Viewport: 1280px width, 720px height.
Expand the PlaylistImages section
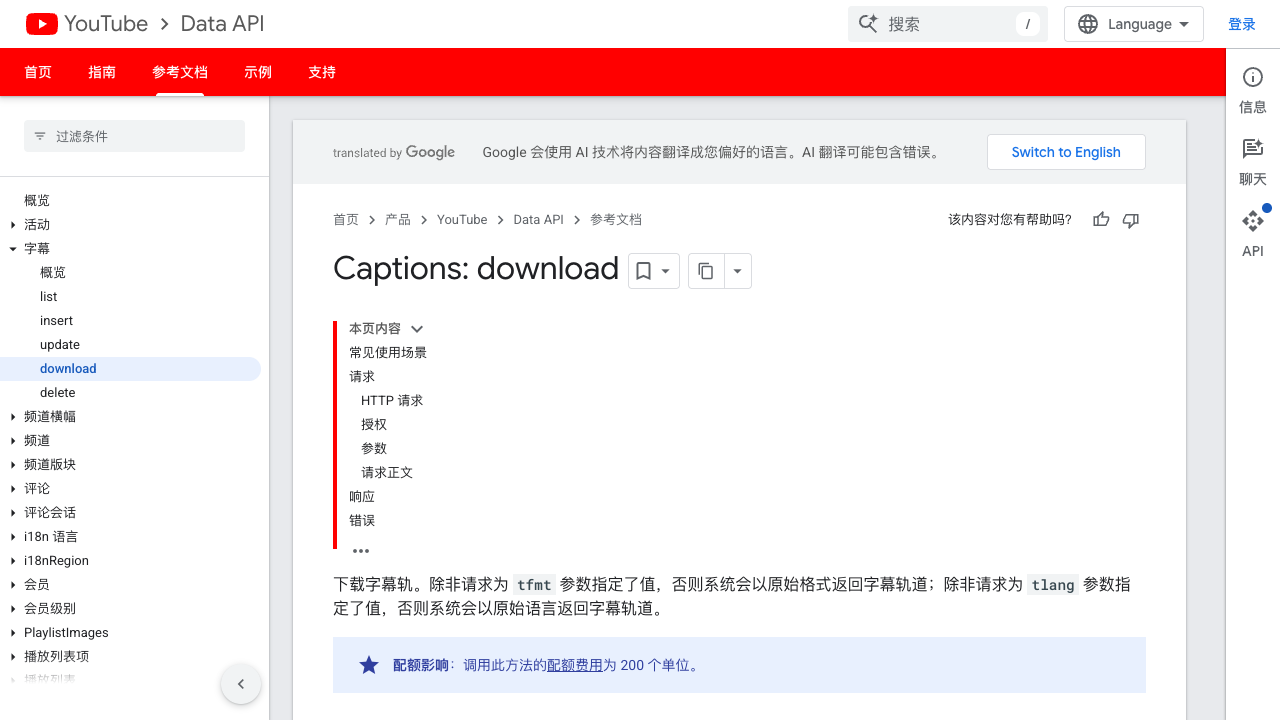[13, 633]
